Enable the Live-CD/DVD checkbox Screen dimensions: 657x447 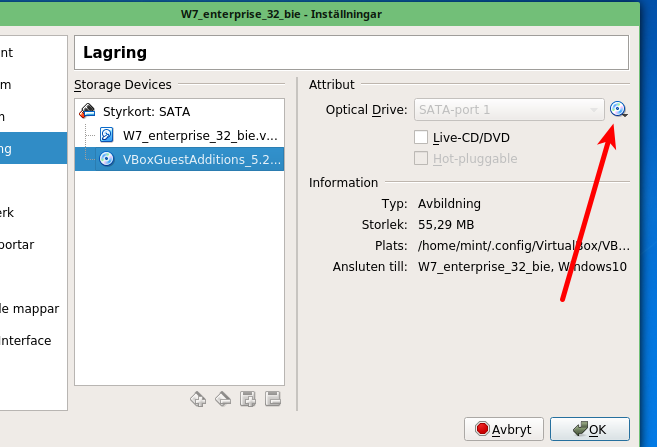[421, 137]
